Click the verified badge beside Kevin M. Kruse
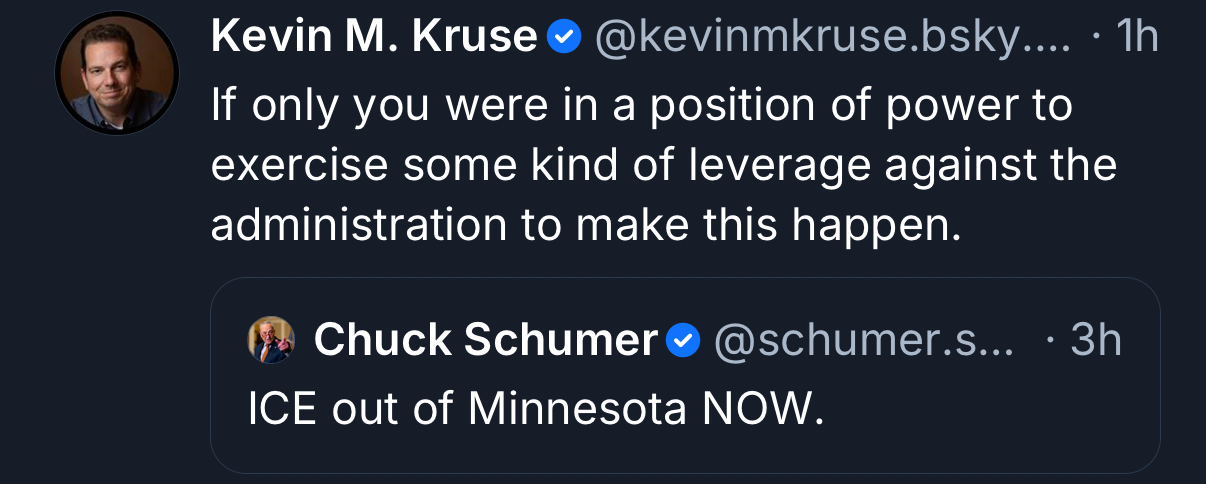The image size is (1206, 484). [x=566, y=38]
